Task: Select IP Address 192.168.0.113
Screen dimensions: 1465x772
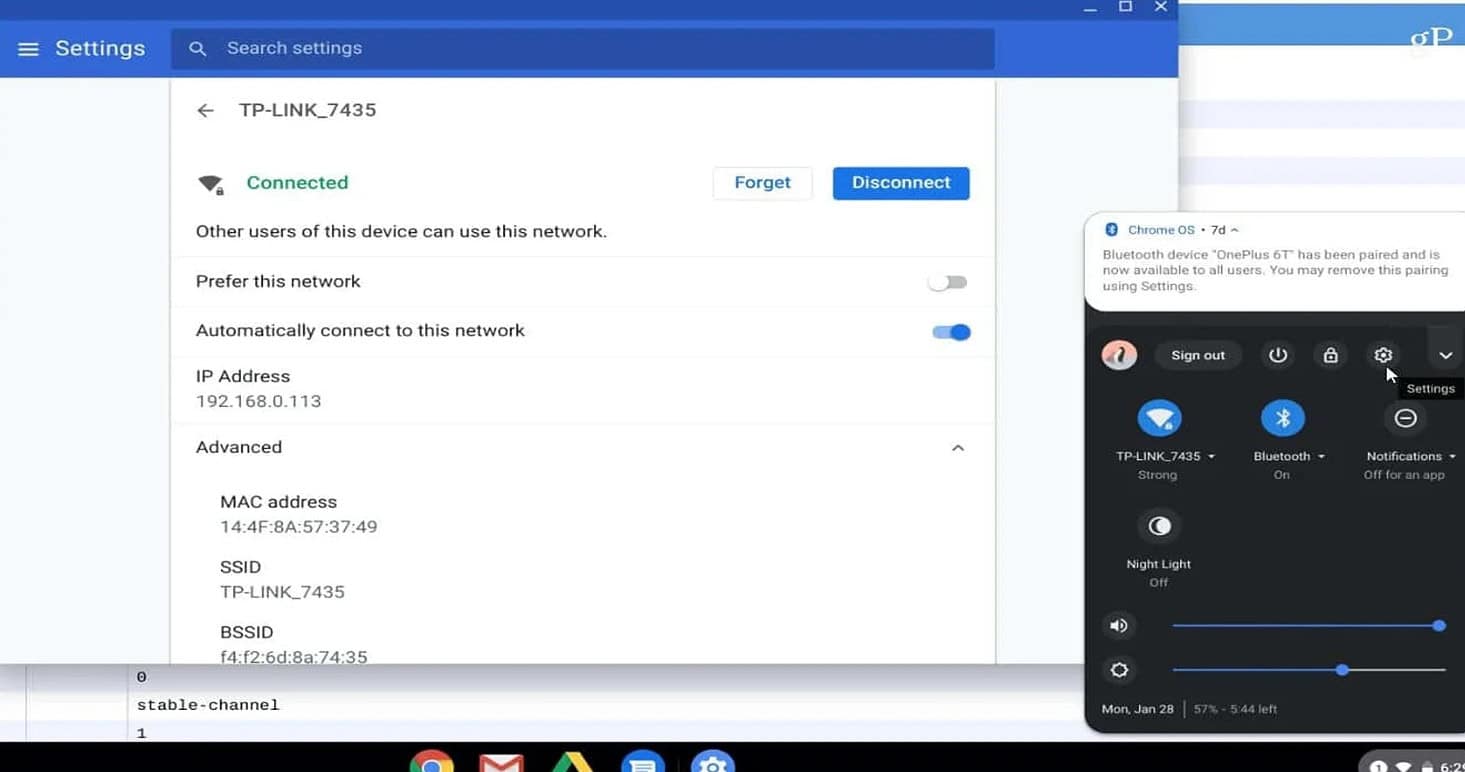Action: click(x=258, y=401)
